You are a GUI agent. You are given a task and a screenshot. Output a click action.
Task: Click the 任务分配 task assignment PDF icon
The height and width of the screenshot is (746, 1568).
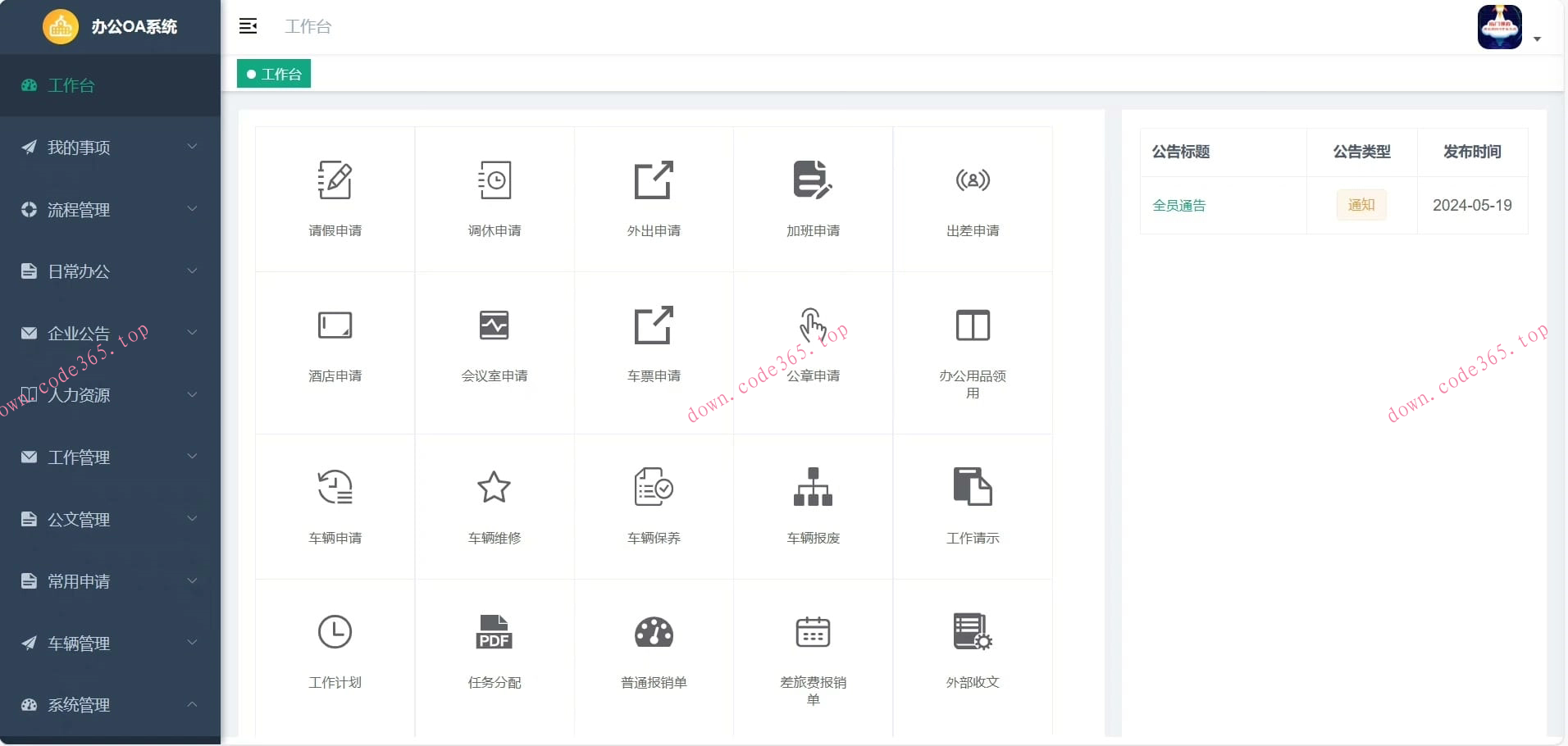(493, 650)
